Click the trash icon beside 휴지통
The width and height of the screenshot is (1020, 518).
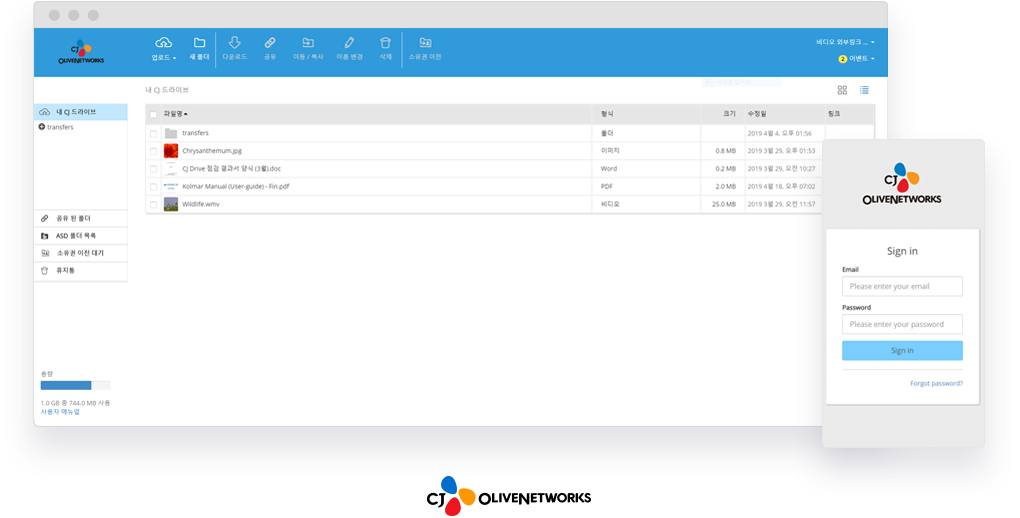pyautogui.click(x=44, y=270)
